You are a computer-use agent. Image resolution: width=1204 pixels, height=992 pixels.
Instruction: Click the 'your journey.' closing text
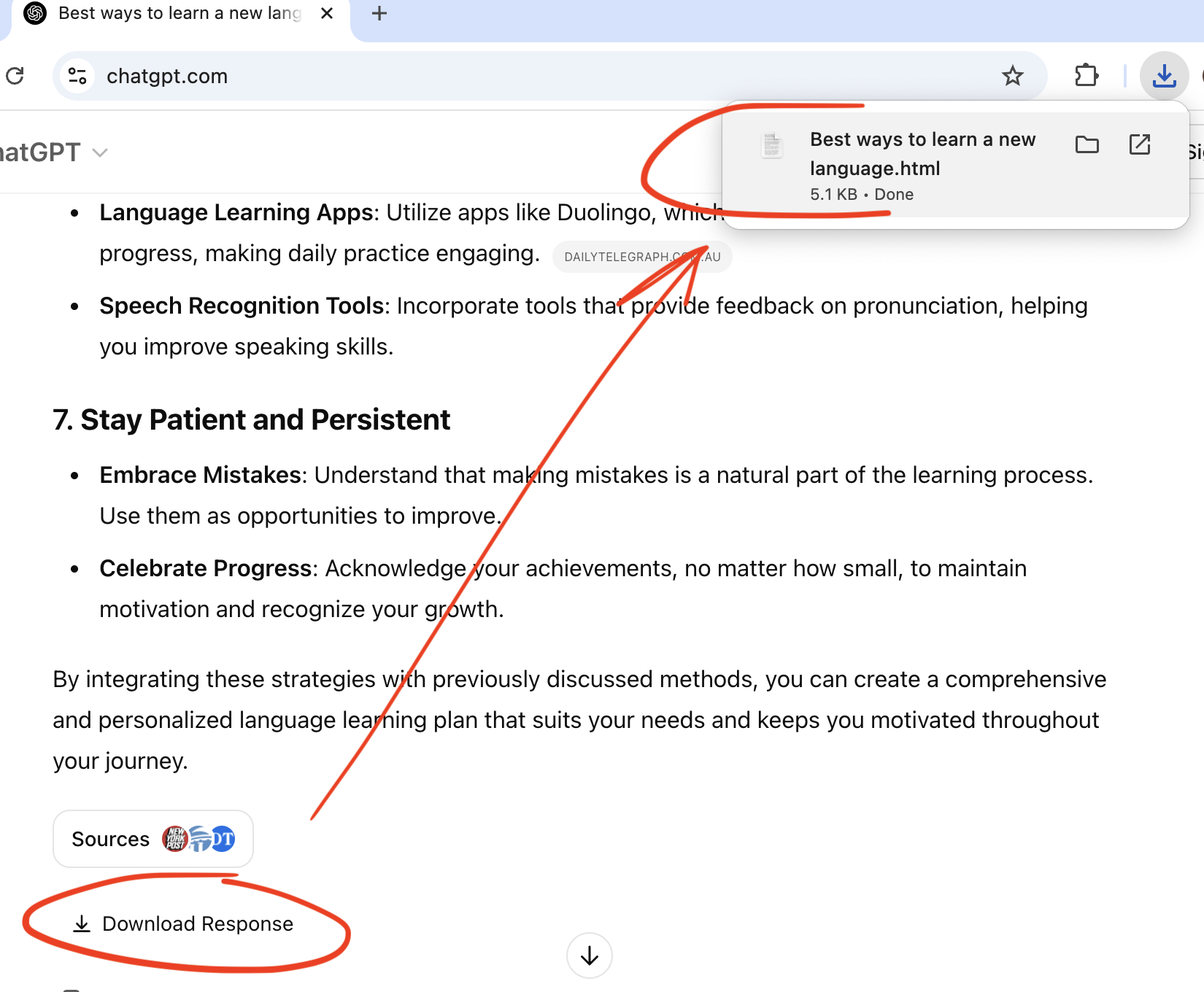click(x=120, y=761)
